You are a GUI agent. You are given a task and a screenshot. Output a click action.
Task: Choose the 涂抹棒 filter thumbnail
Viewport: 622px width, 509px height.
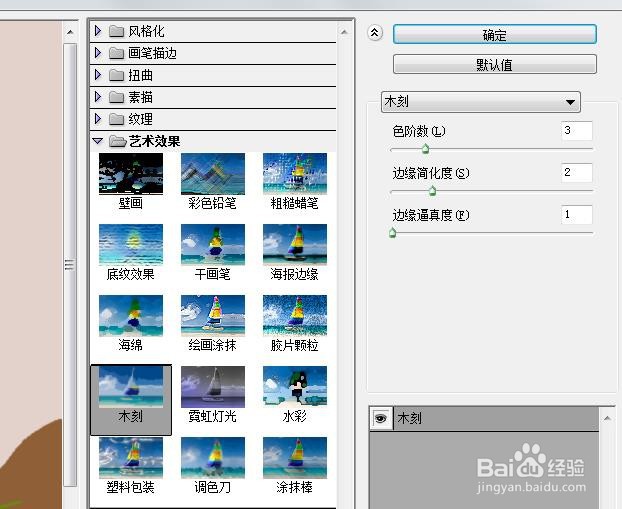[295, 458]
